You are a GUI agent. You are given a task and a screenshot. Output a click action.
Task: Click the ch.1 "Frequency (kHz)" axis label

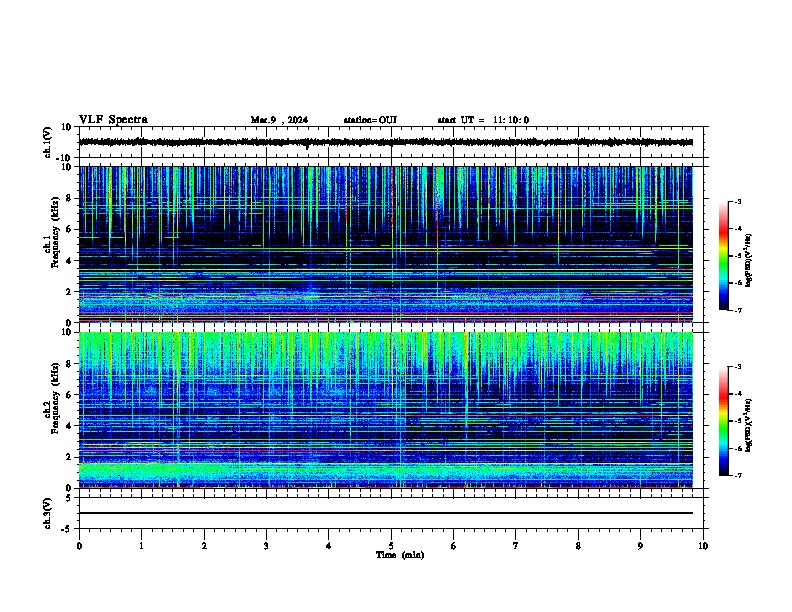point(55,233)
